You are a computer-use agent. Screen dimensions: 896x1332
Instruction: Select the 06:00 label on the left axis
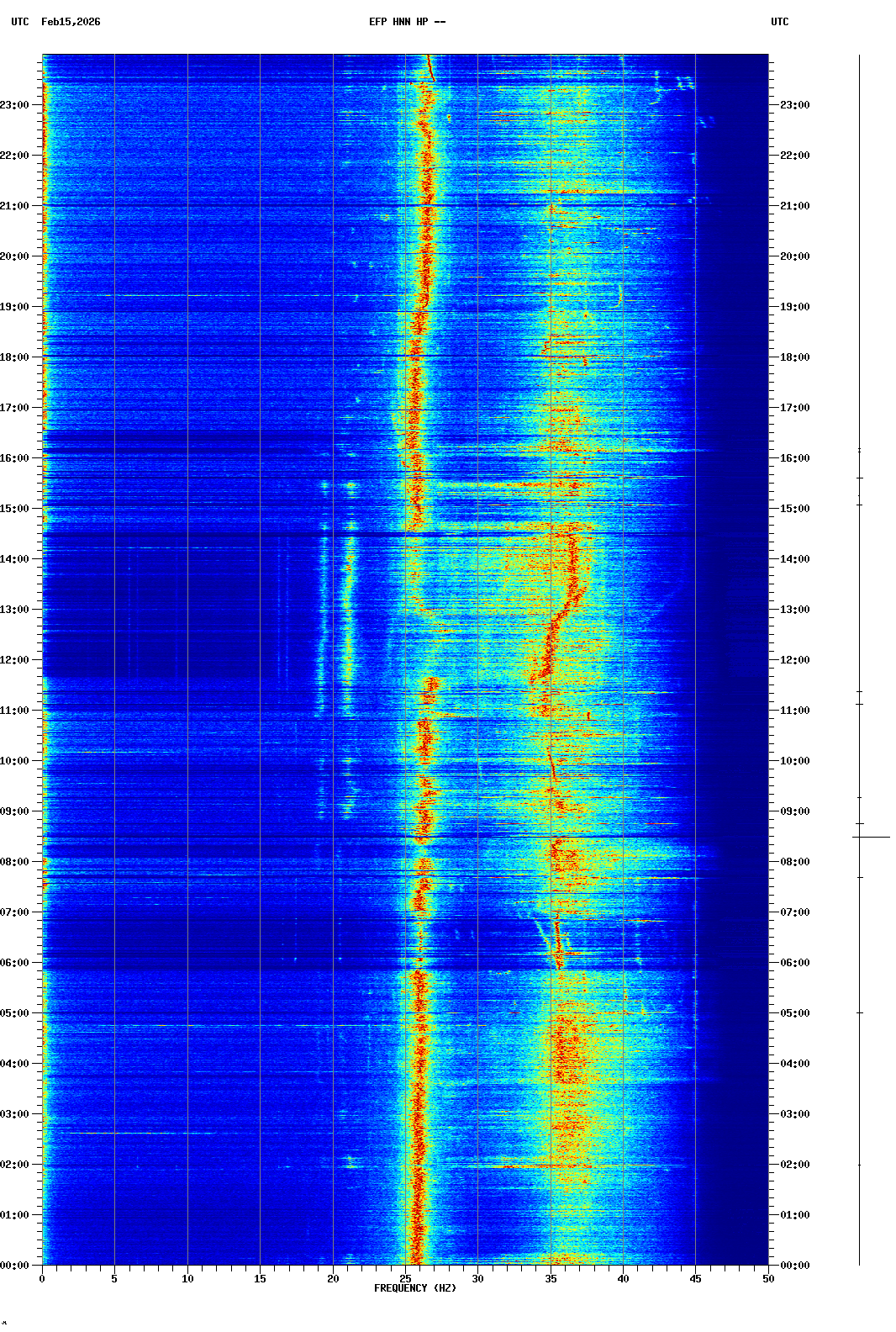pyautogui.click(x=15, y=963)
